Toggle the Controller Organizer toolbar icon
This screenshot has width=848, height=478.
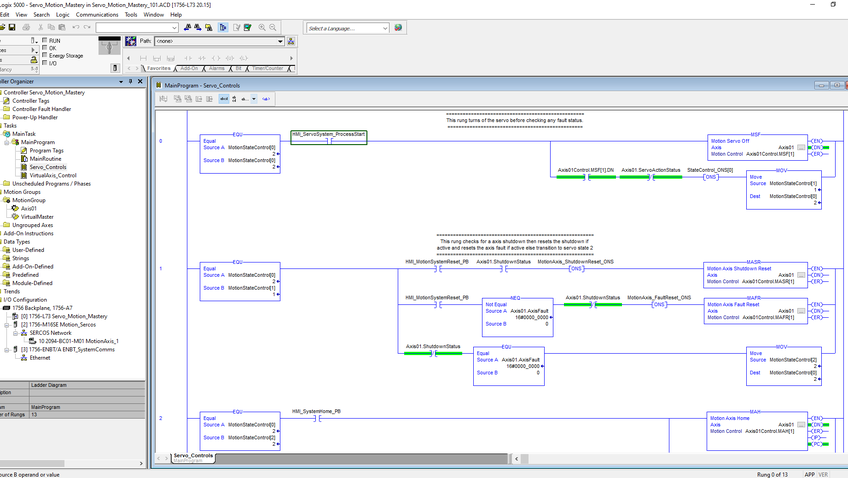click(223, 27)
